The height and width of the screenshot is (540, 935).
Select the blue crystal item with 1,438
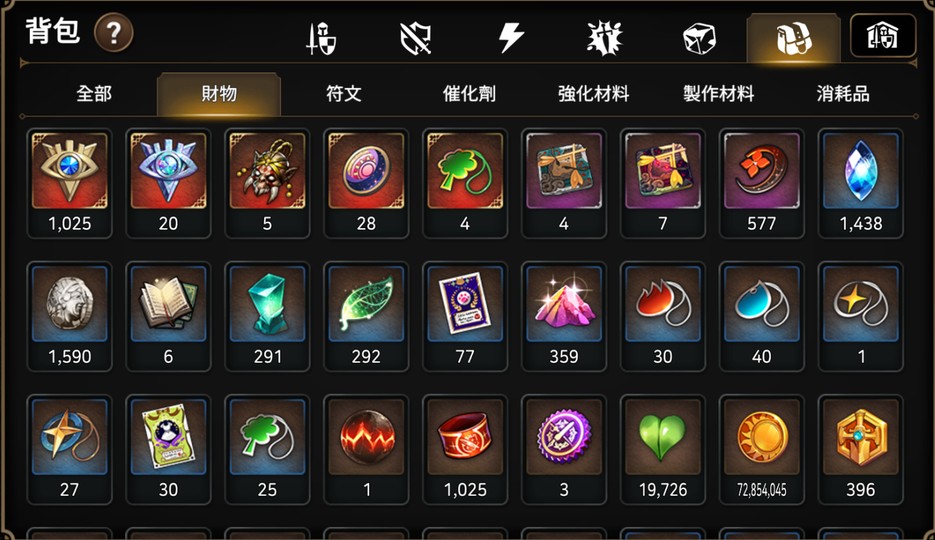[860, 183]
